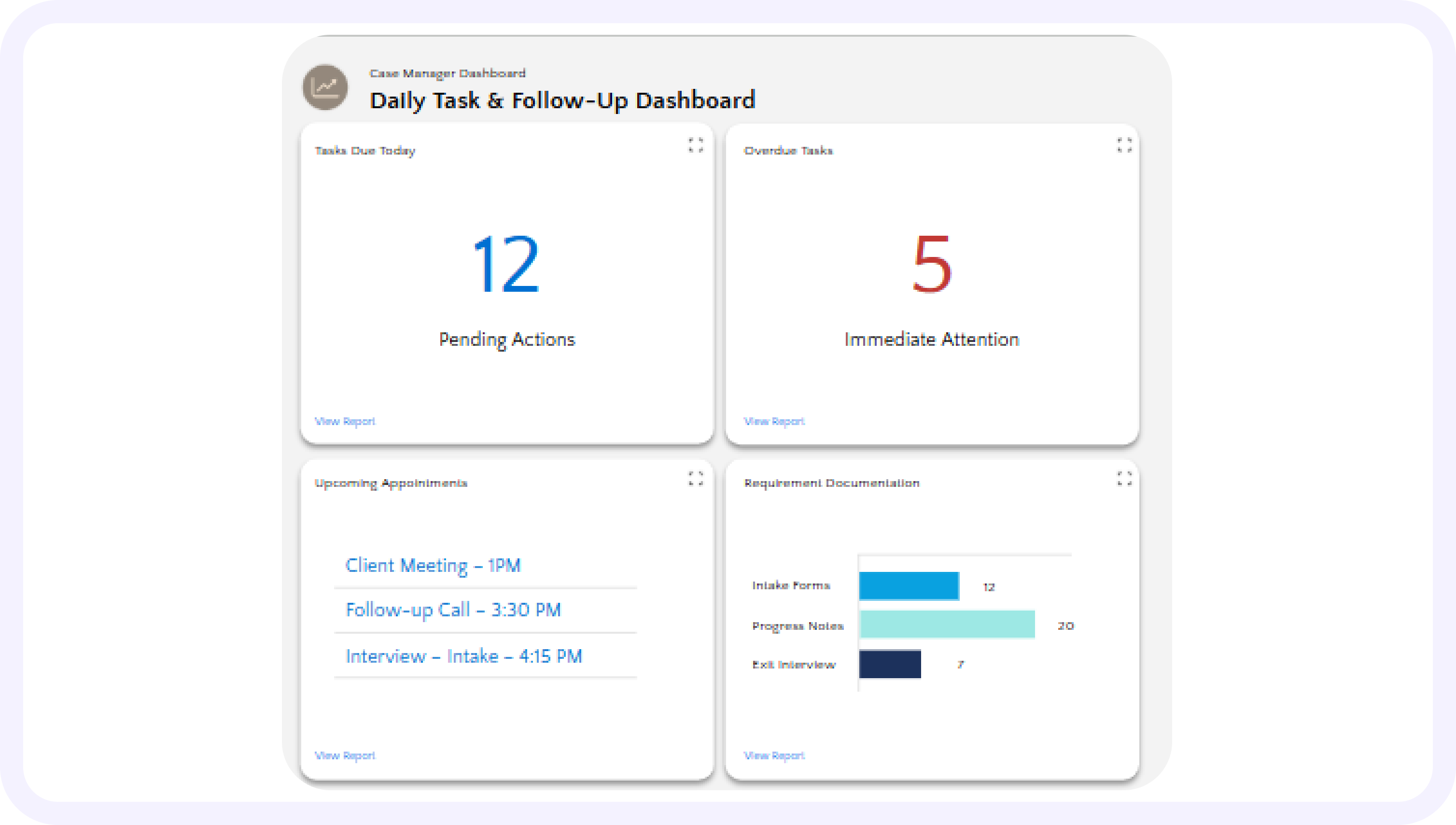This screenshot has height=825, width=1456.
Task: Open Interview – Intake – 4:15 PM appointment
Action: pos(464,656)
